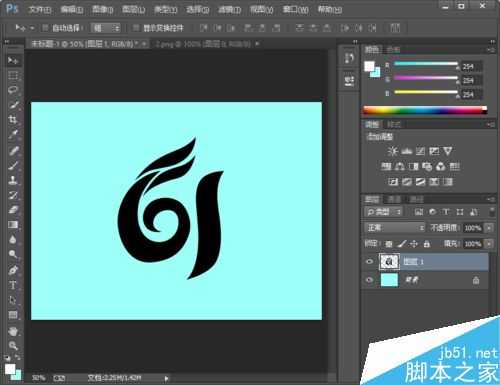The width and height of the screenshot is (500, 385).
Task: Select the Hand tool
Action: (x=13, y=331)
